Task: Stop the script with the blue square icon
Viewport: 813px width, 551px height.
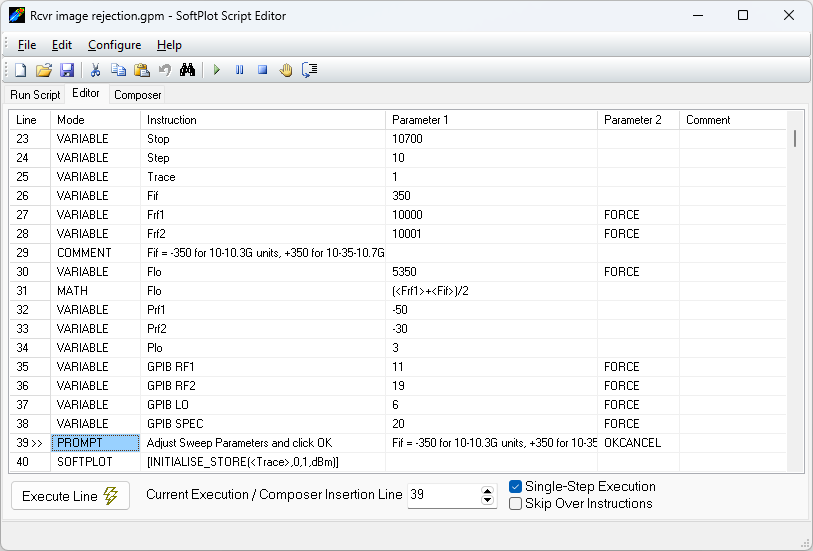Action: coord(262,70)
